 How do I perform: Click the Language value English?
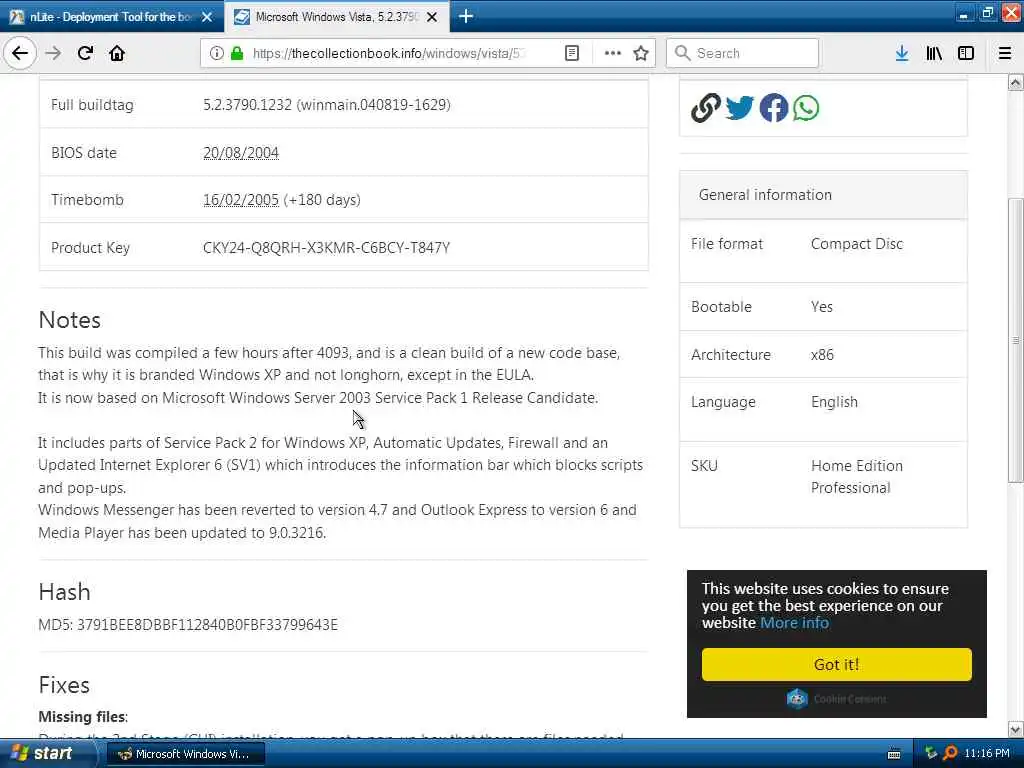click(x=835, y=402)
